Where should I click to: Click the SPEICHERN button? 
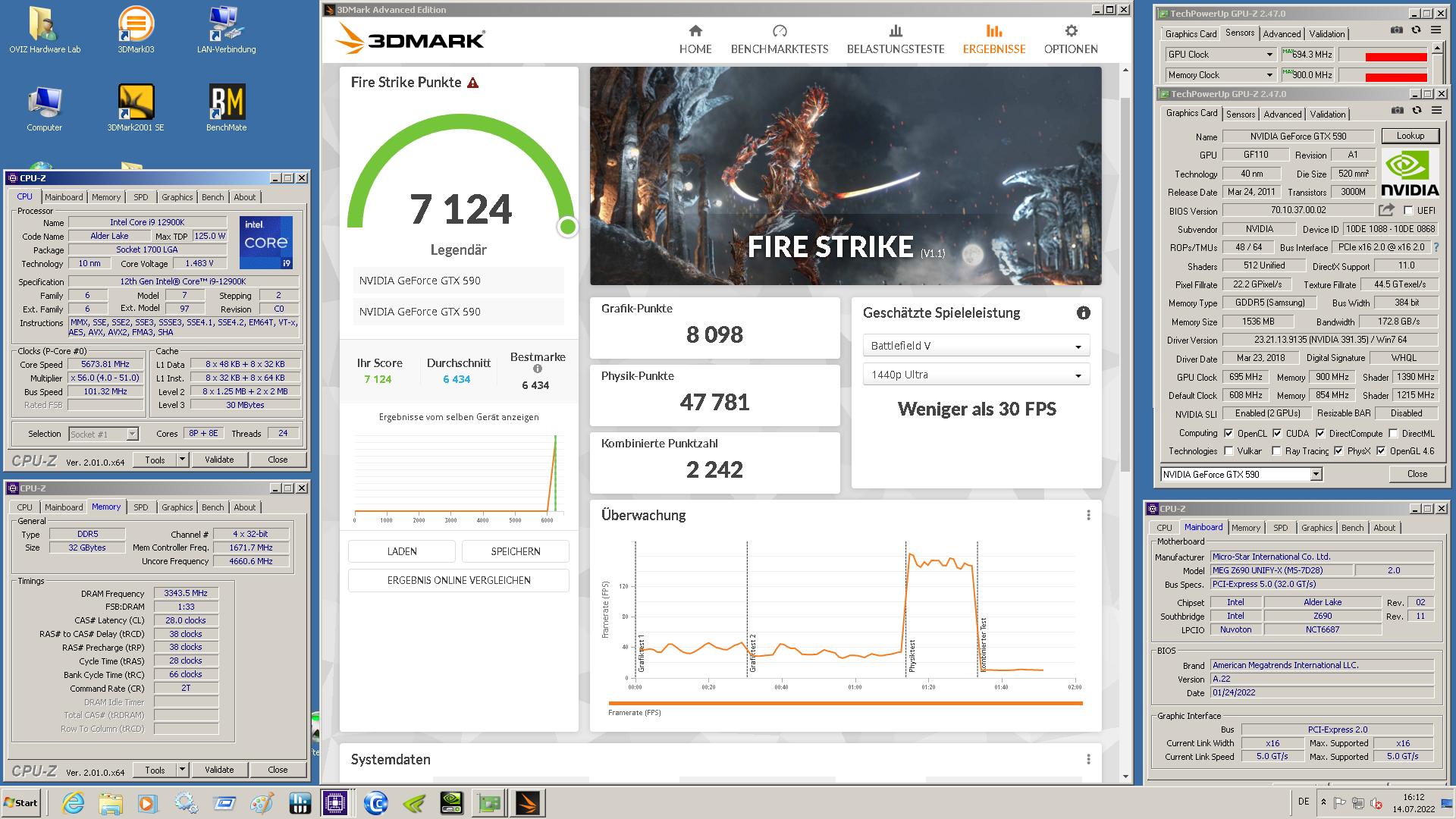coord(516,551)
